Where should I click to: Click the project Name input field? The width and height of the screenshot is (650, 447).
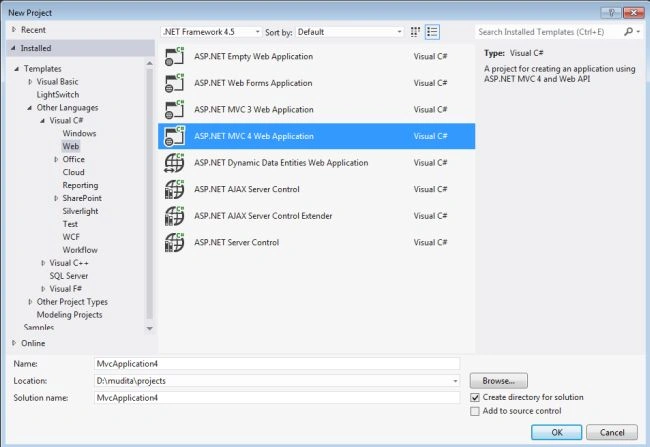pos(277,364)
